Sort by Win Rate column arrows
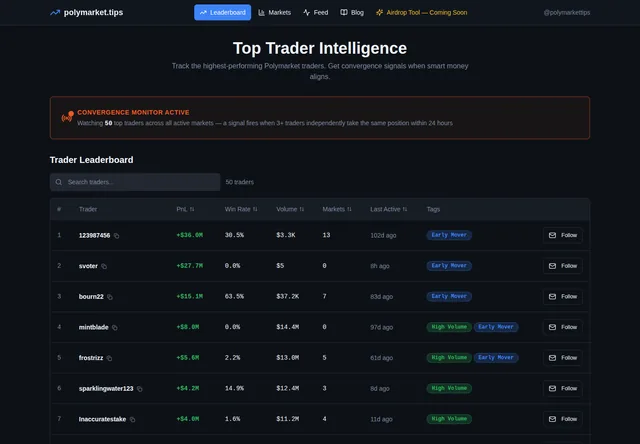The width and height of the screenshot is (640, 444). click(255, 209)
